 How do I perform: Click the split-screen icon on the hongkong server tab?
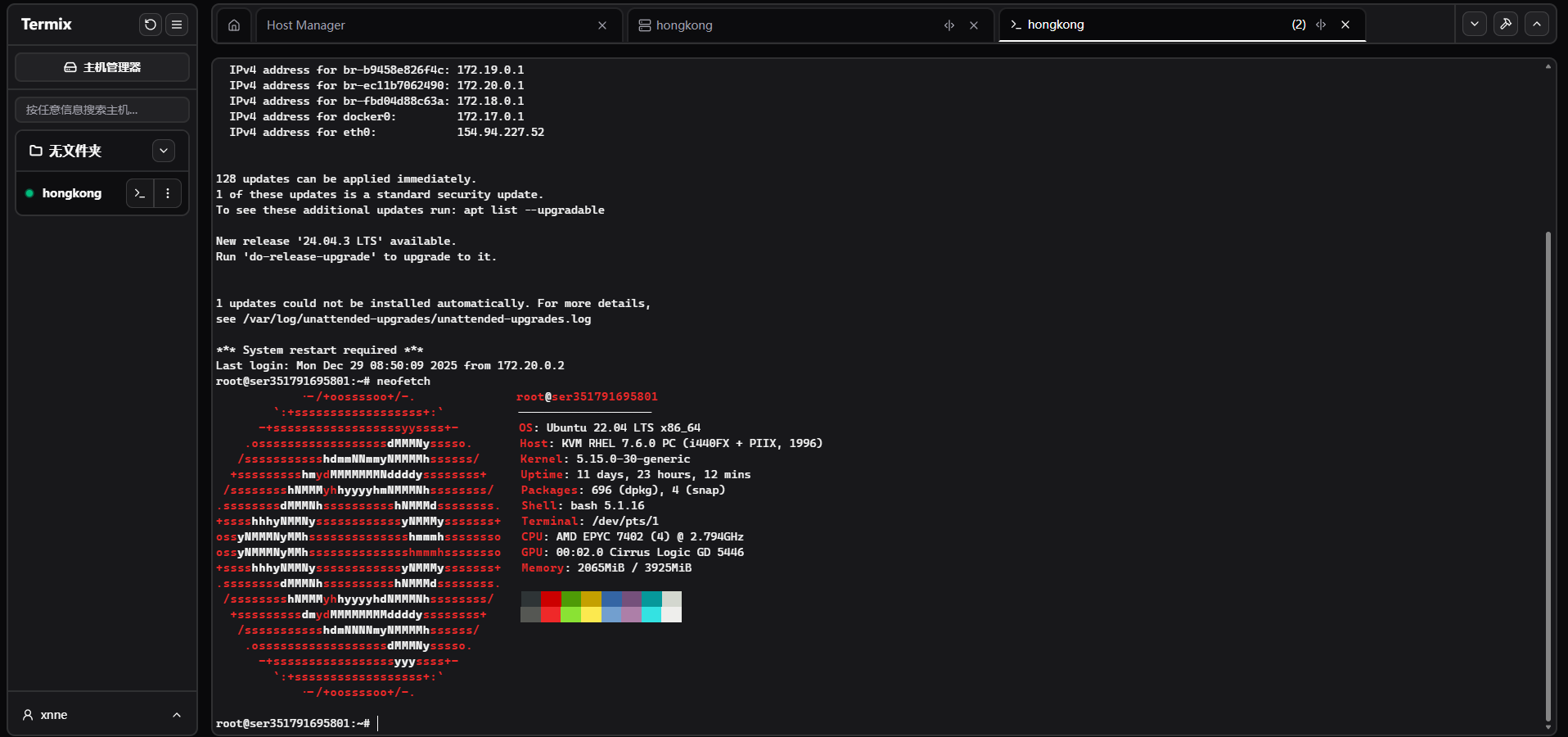tap(949, 25)
